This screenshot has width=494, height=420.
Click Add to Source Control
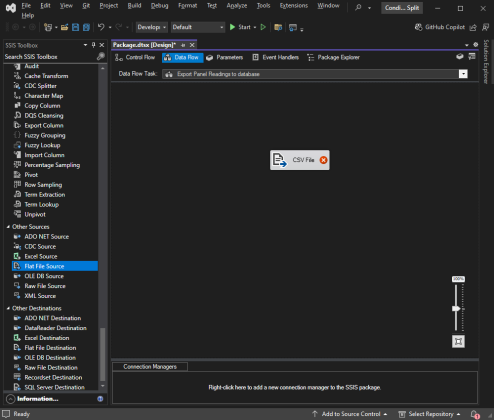350,414
